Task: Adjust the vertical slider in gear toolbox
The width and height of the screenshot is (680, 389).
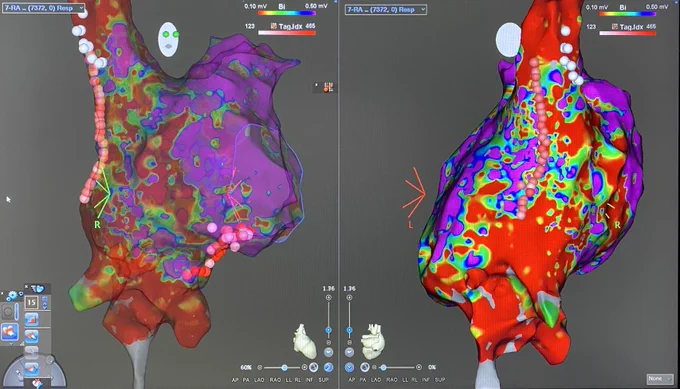Action: pyautogui.click(x=17, y=312)
